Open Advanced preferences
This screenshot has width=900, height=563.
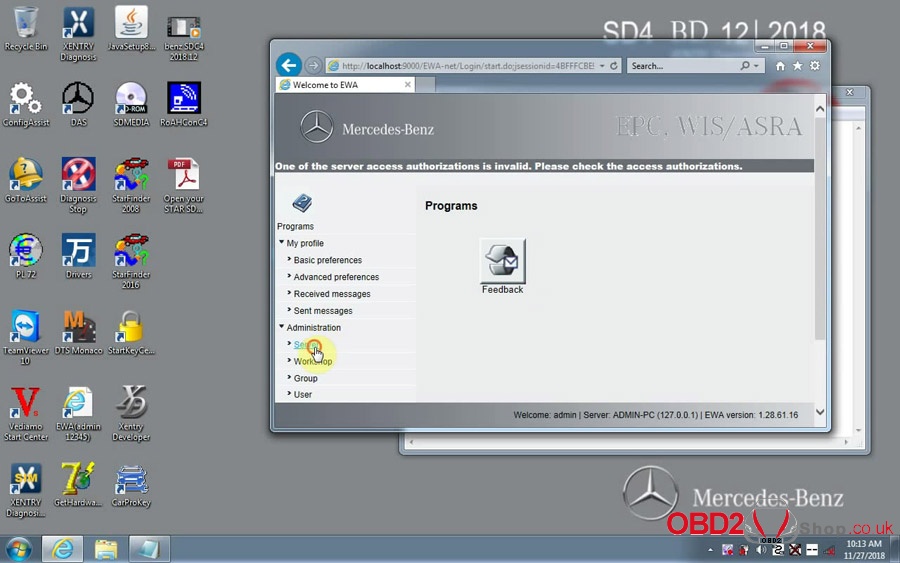tap(336, 277)
